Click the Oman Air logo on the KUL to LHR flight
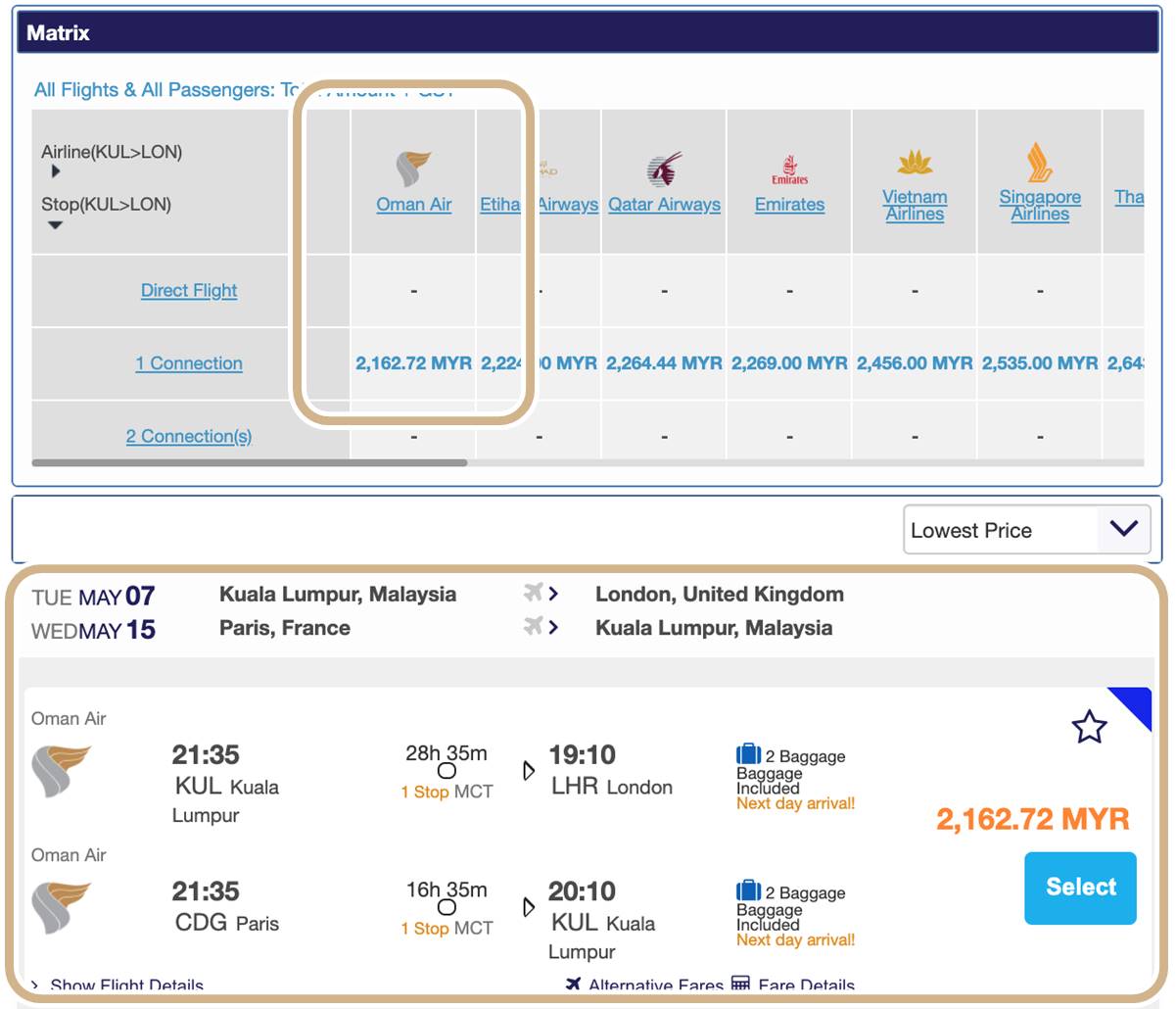The width and height of the screenshot is (1176, 1009). click(x=61, y=771)
